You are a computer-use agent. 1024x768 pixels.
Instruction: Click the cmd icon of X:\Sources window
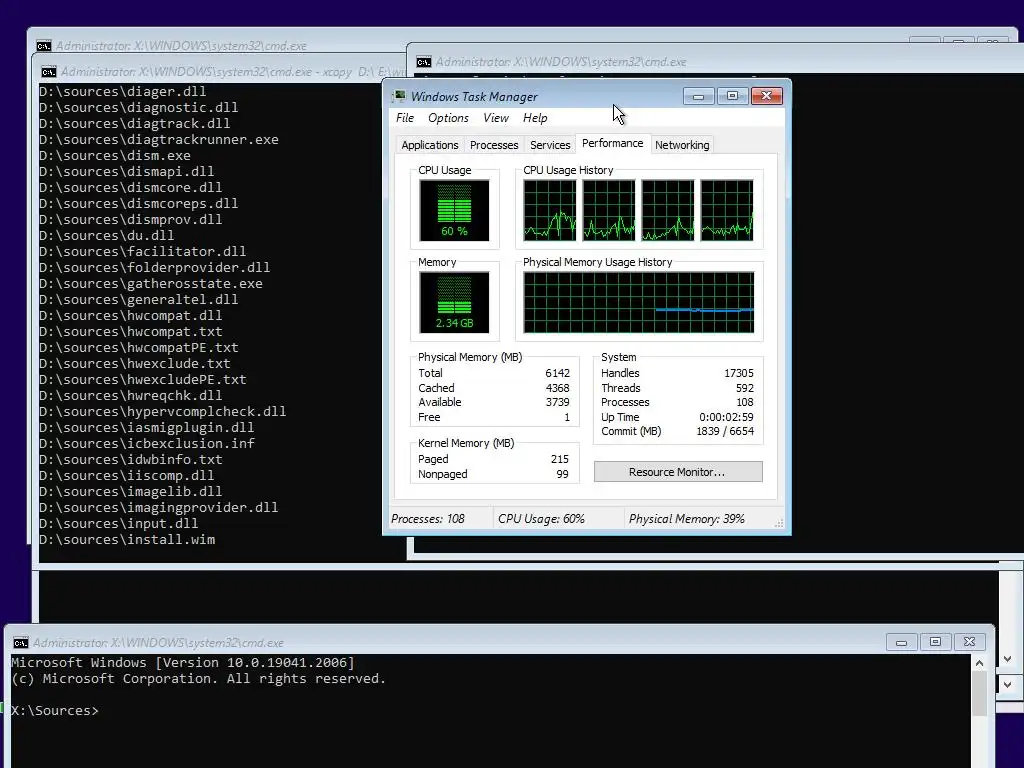21,643
